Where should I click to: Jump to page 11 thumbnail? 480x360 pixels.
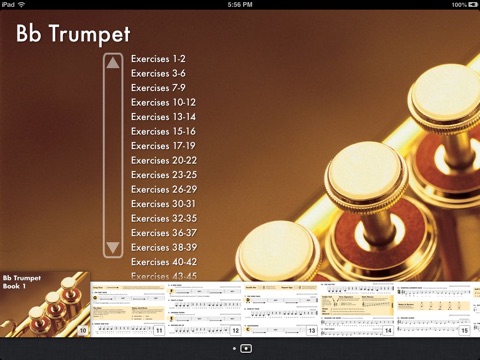click(129, 309)
